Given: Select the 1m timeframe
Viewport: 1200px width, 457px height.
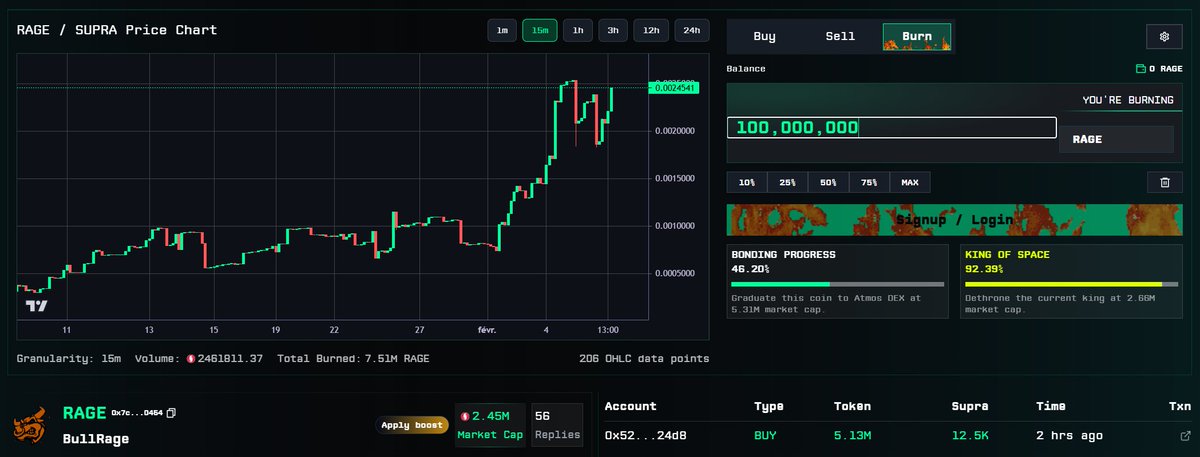Looking at the screenshot, I should 502,30.
